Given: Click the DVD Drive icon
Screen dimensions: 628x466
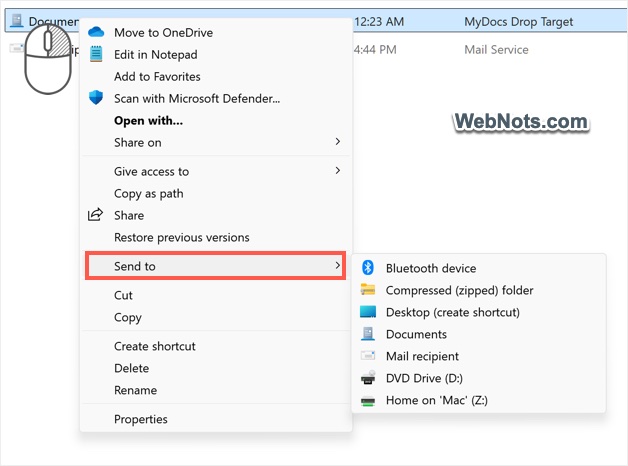Looking at the screenshot, I should pyautogui.click(x=368, y=378).
